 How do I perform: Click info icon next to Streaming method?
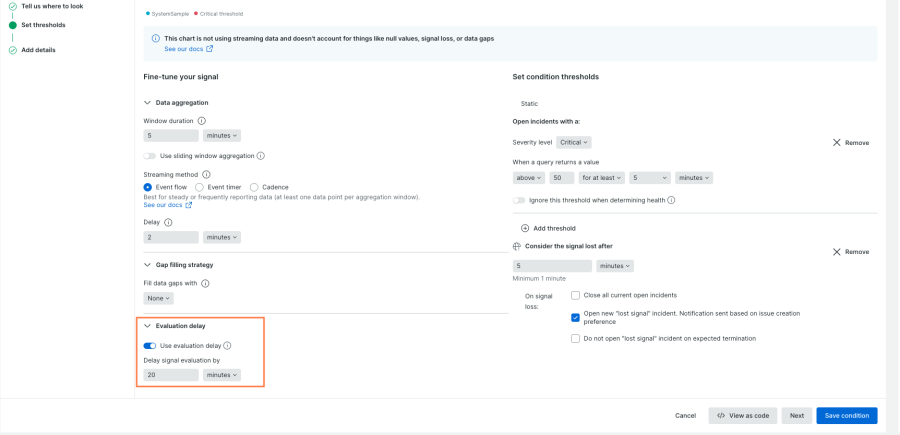click(207, 174)
